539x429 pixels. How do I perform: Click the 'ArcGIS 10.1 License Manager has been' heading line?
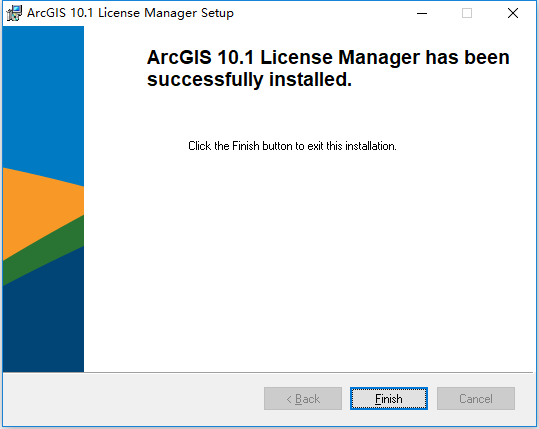click(x=328, y=57)
